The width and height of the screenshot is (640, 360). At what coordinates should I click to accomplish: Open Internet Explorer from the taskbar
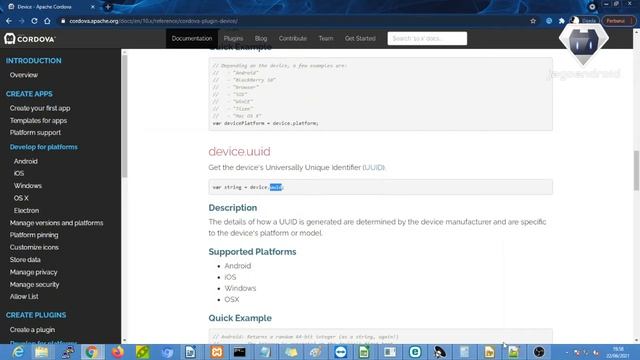18,352
